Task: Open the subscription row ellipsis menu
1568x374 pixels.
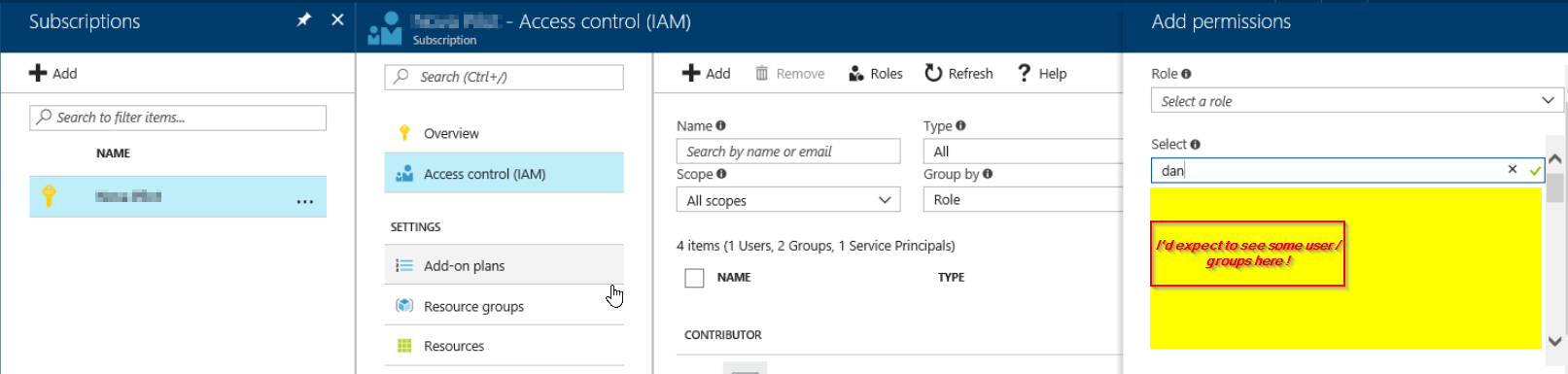Action: [x=305, y=201]
